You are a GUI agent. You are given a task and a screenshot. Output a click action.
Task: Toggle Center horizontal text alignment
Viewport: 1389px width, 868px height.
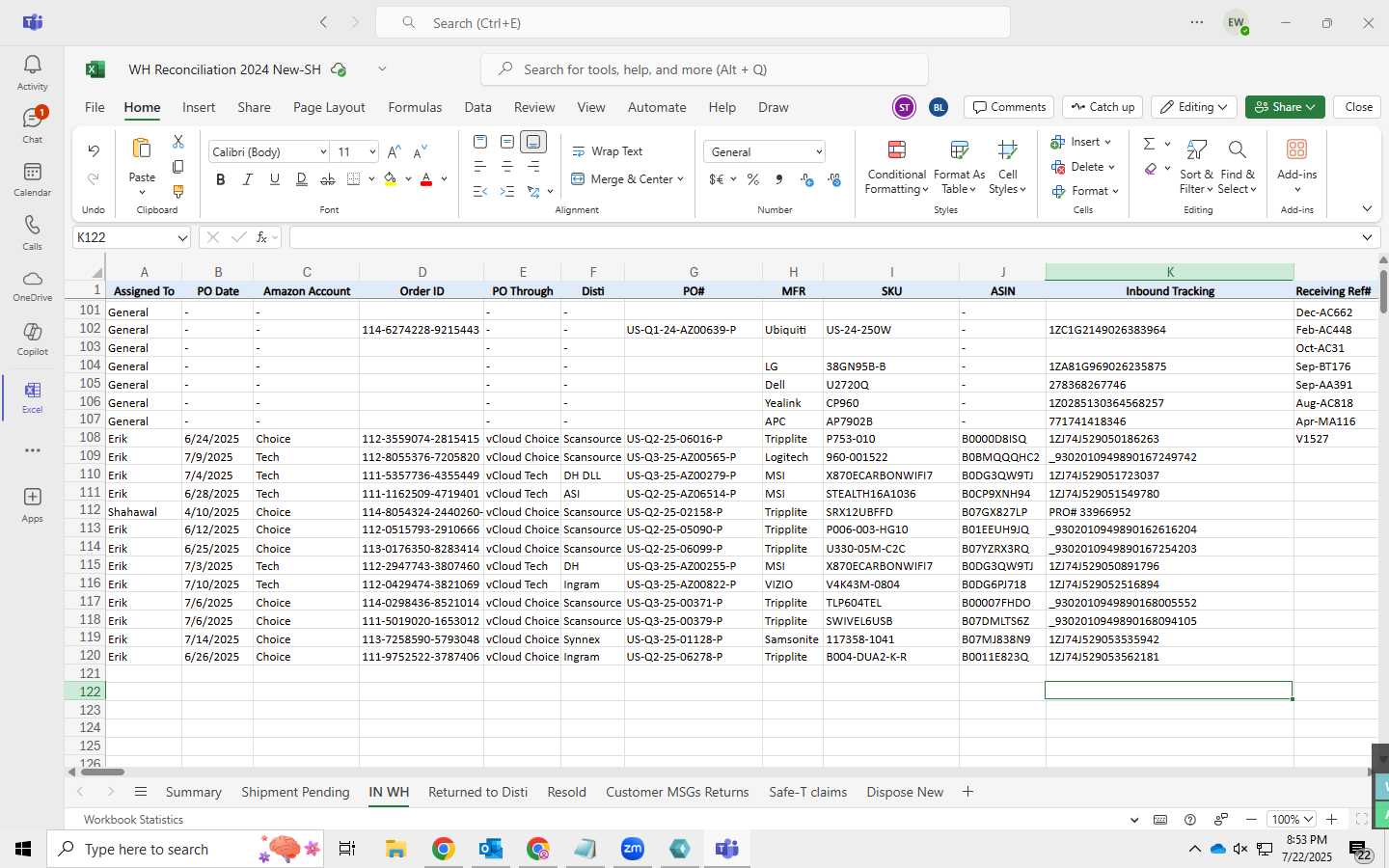[x=507, y=167]
